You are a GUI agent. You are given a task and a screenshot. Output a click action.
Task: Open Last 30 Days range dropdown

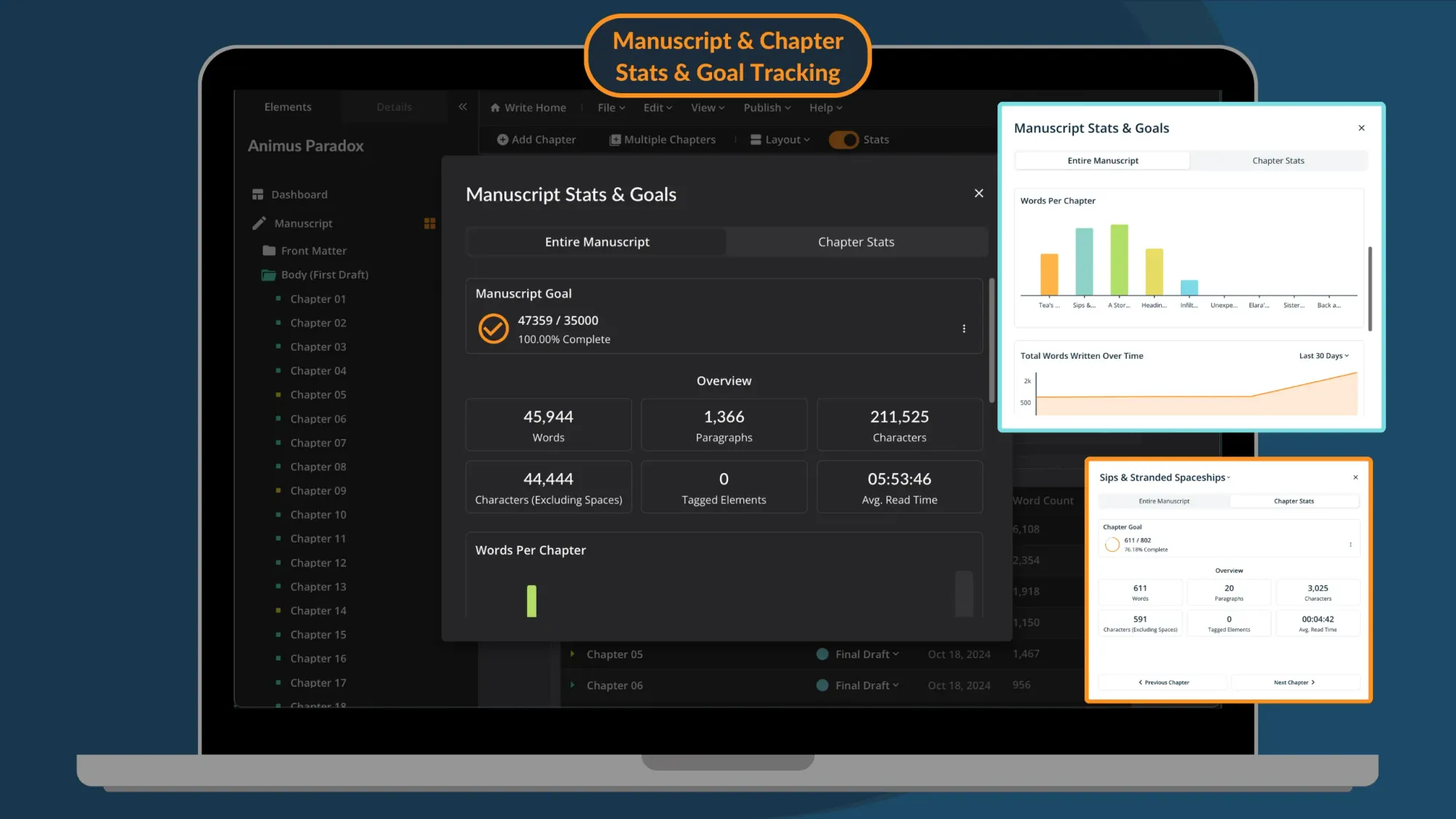point(1324,356)
